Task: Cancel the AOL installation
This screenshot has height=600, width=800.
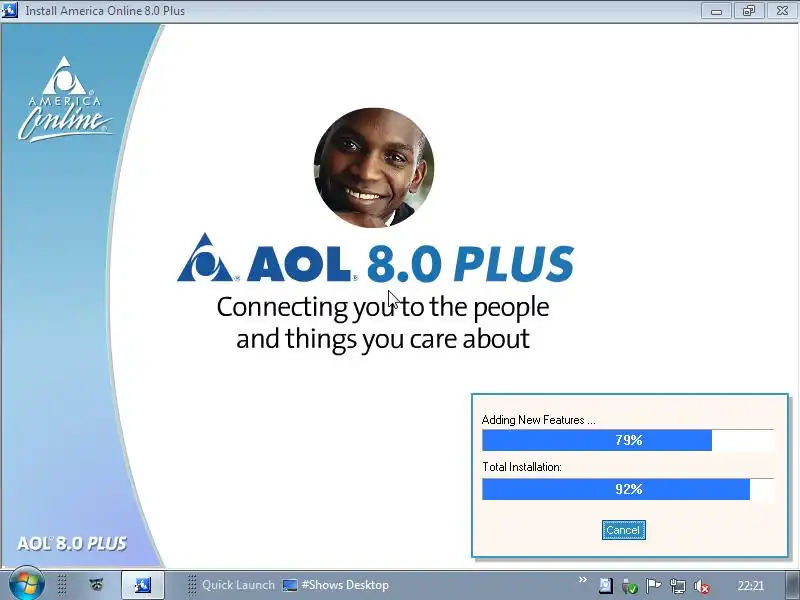Action: point(623,530)
